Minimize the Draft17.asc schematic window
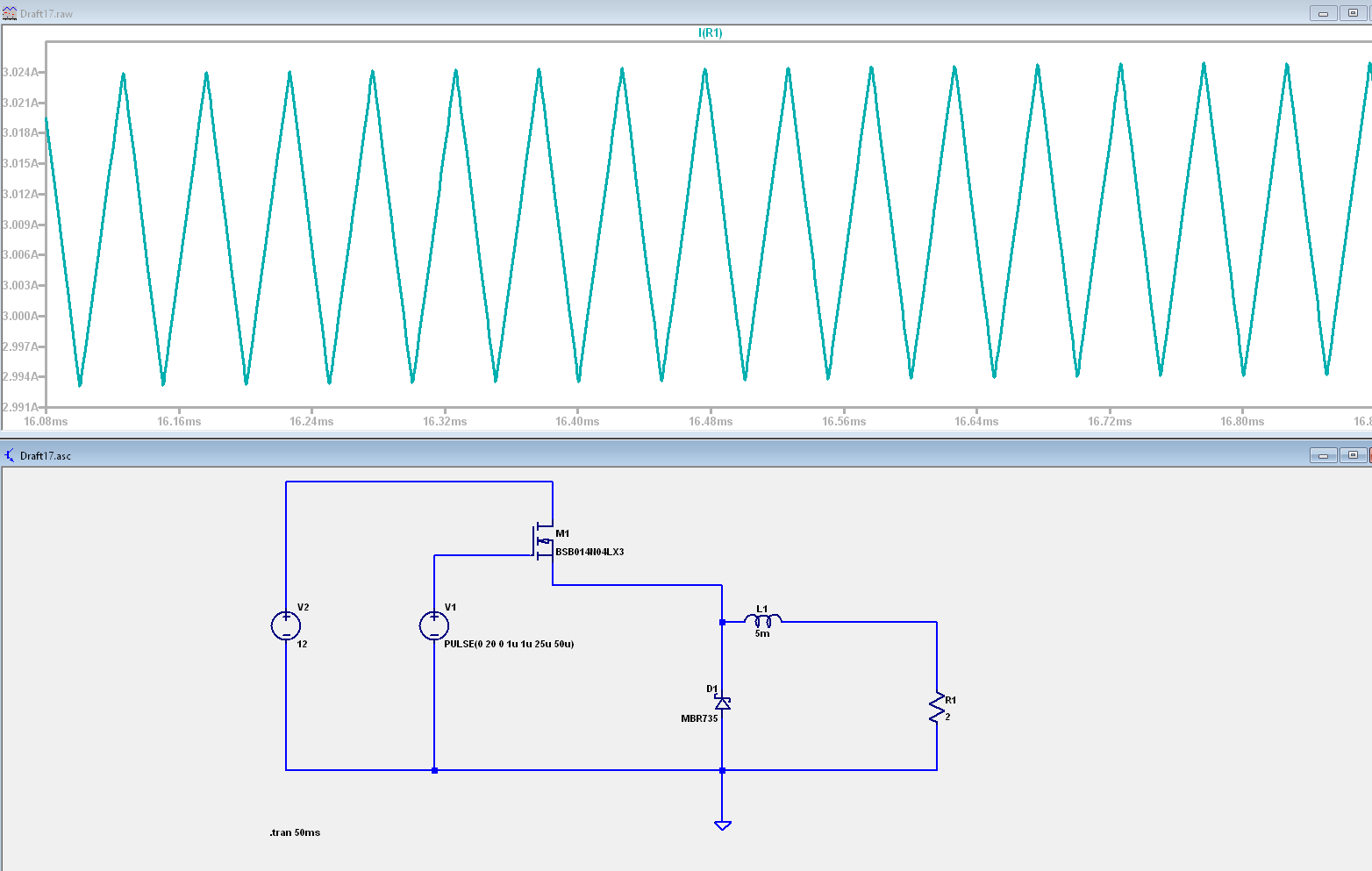1372x871 pixels. click(x=1323, y=455)
